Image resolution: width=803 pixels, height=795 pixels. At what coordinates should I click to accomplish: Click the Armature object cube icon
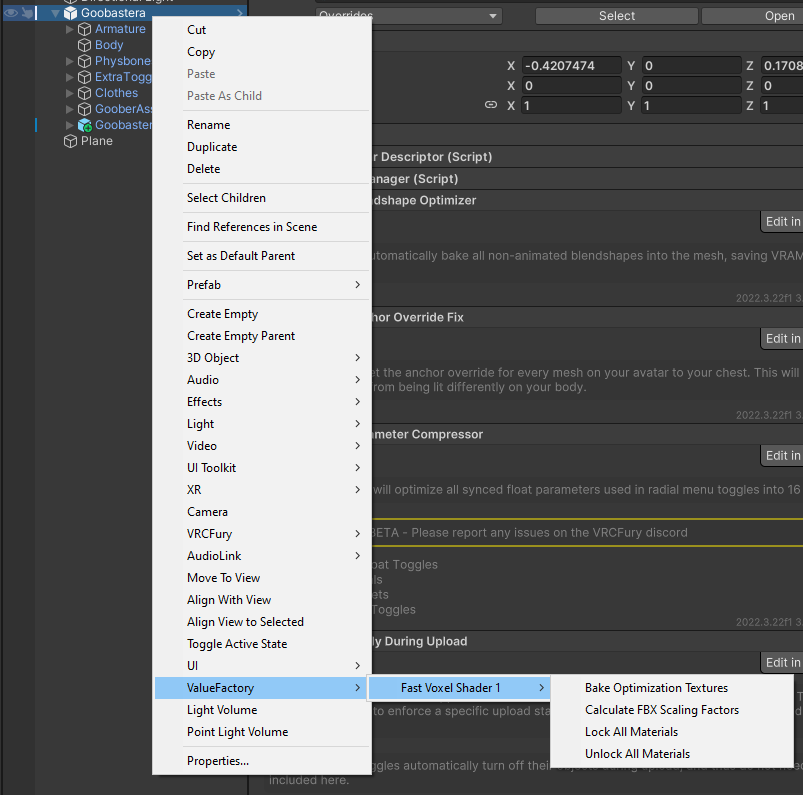[85, 29]
